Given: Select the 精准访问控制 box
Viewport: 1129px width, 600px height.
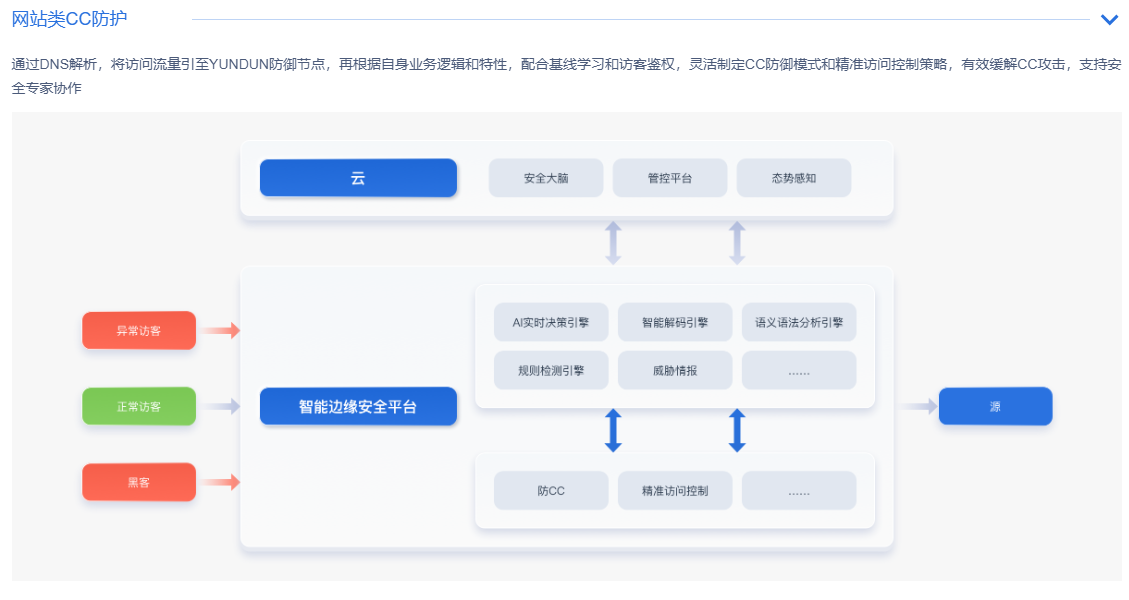Looking at the screenshot, I should (675, 491).
